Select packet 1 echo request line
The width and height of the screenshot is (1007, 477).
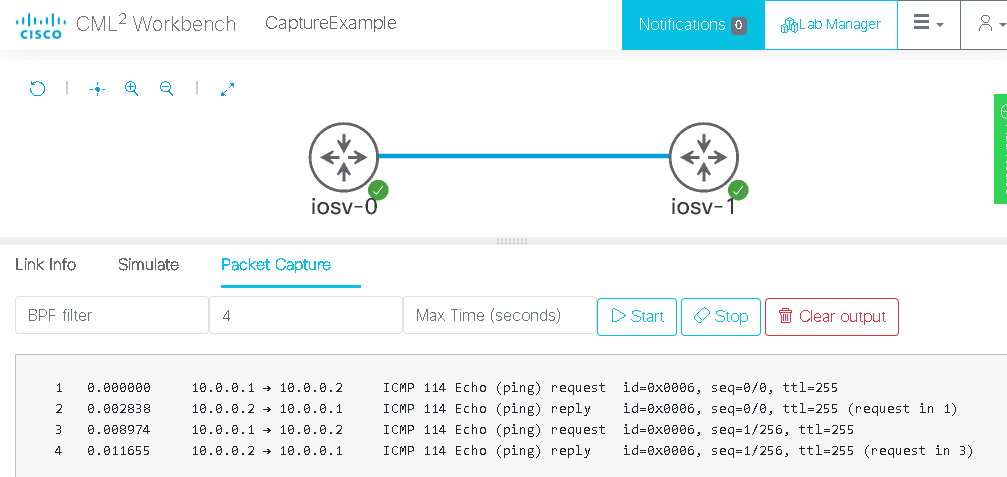click(446, 388)
